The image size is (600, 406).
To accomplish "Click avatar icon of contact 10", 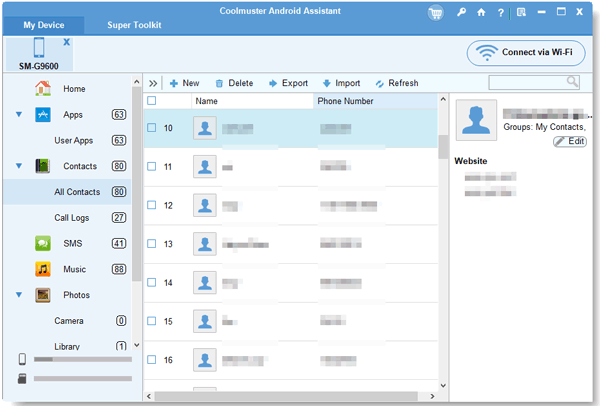I will (x=205, y=128).
